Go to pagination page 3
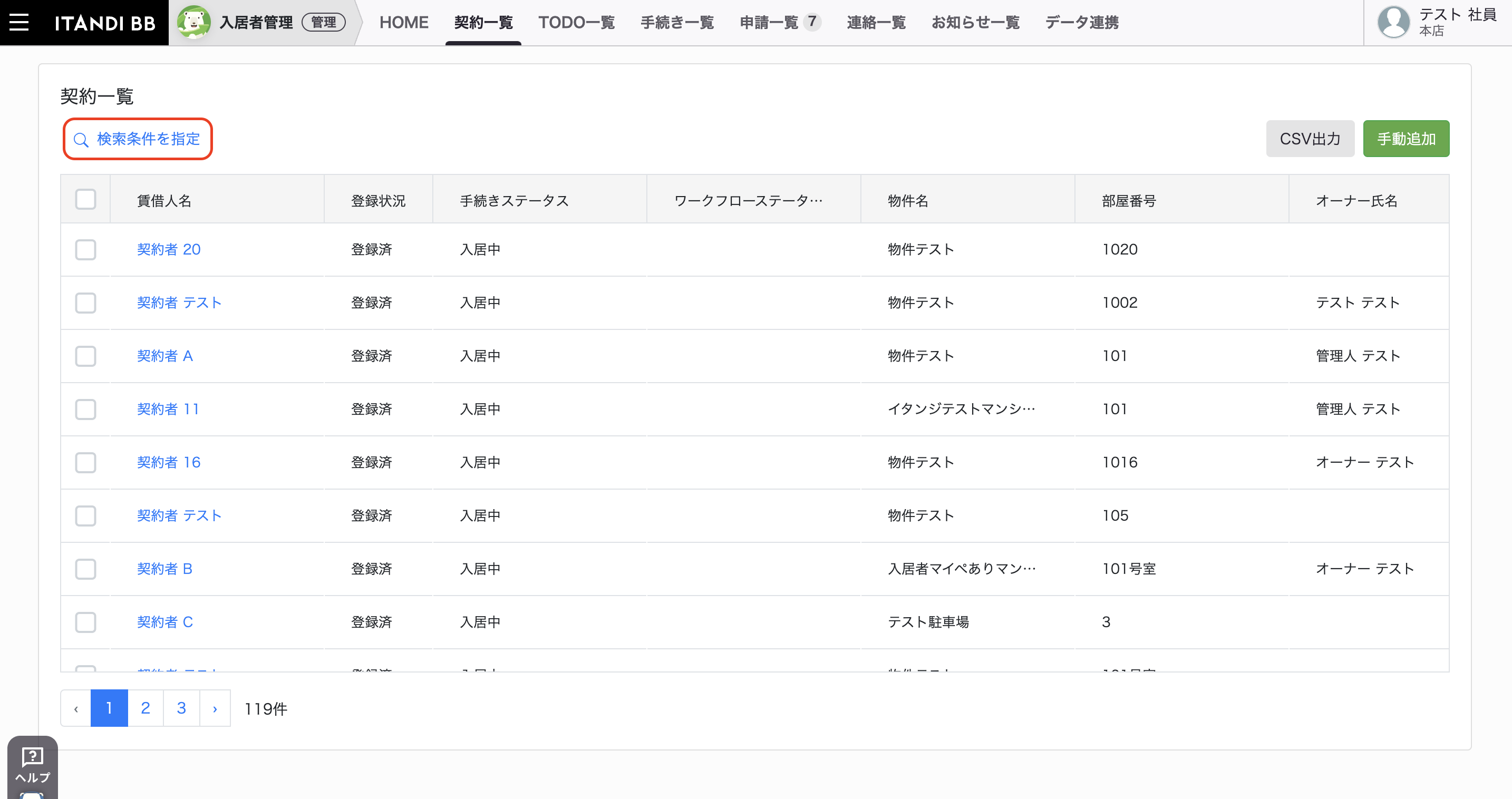 point(181,709)
